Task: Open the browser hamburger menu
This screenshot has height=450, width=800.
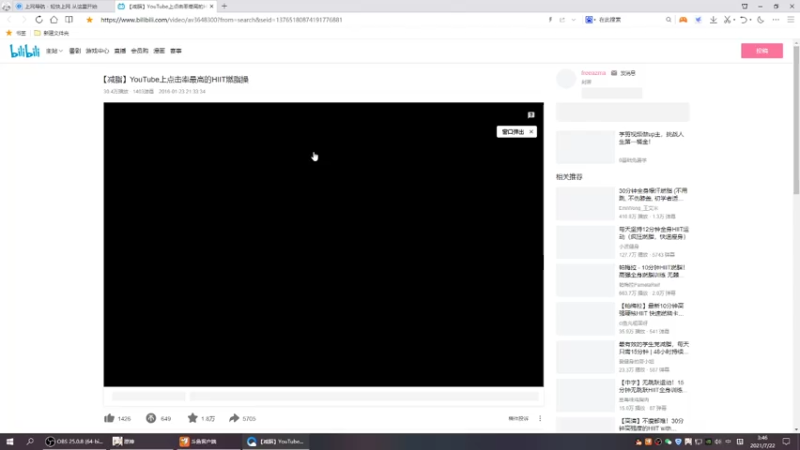Action: [790, 20]
